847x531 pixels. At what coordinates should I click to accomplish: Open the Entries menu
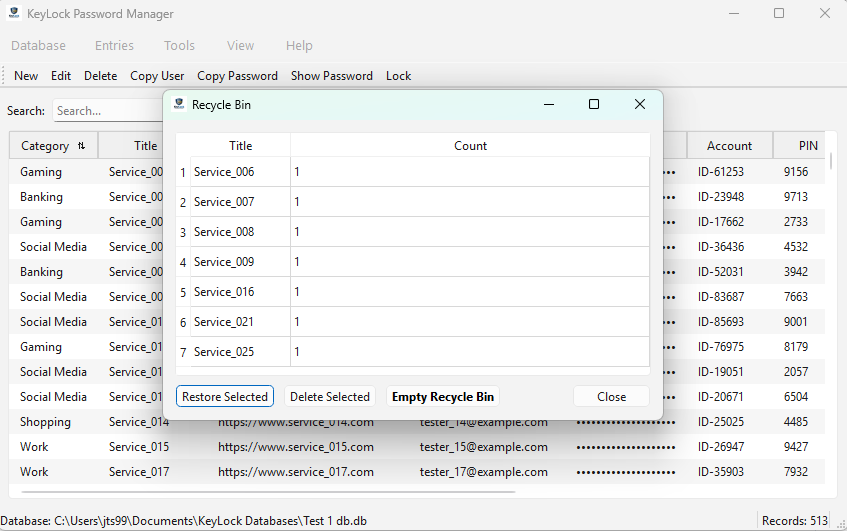(x=114, y=46)
